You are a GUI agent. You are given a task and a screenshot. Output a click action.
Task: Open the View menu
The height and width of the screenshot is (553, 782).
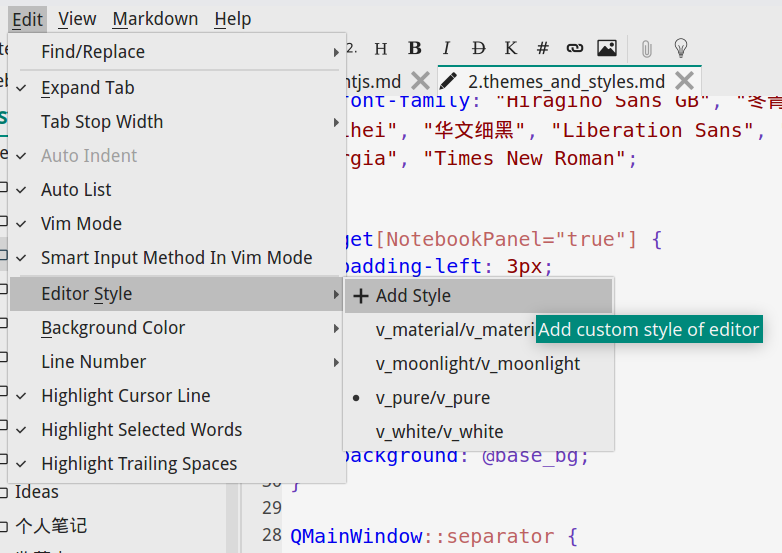point(77,19)
